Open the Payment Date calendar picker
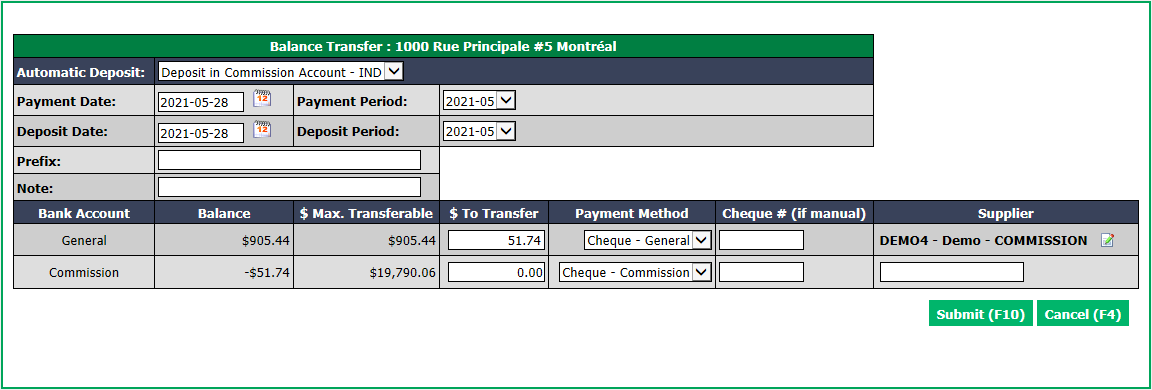Image resolution: width=1152 pixels, height=390 pixels. coord(262,98)
